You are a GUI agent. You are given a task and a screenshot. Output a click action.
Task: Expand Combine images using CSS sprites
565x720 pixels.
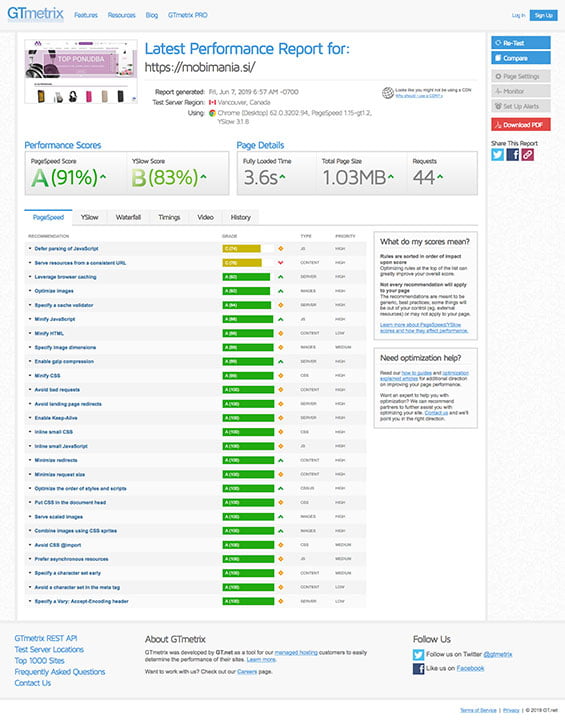pos(75,531)
